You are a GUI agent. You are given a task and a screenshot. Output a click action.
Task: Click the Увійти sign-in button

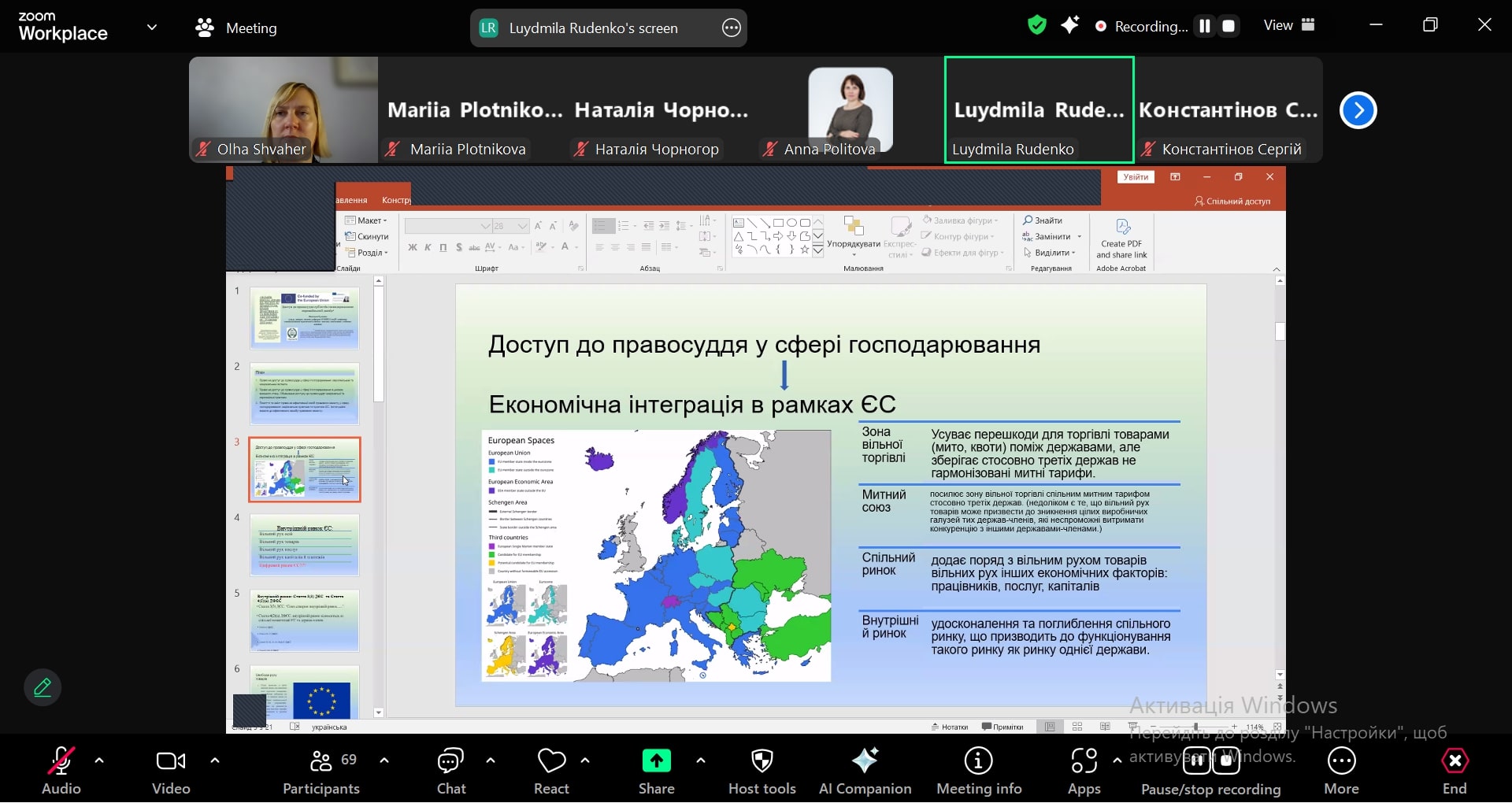click(1136, 177)
